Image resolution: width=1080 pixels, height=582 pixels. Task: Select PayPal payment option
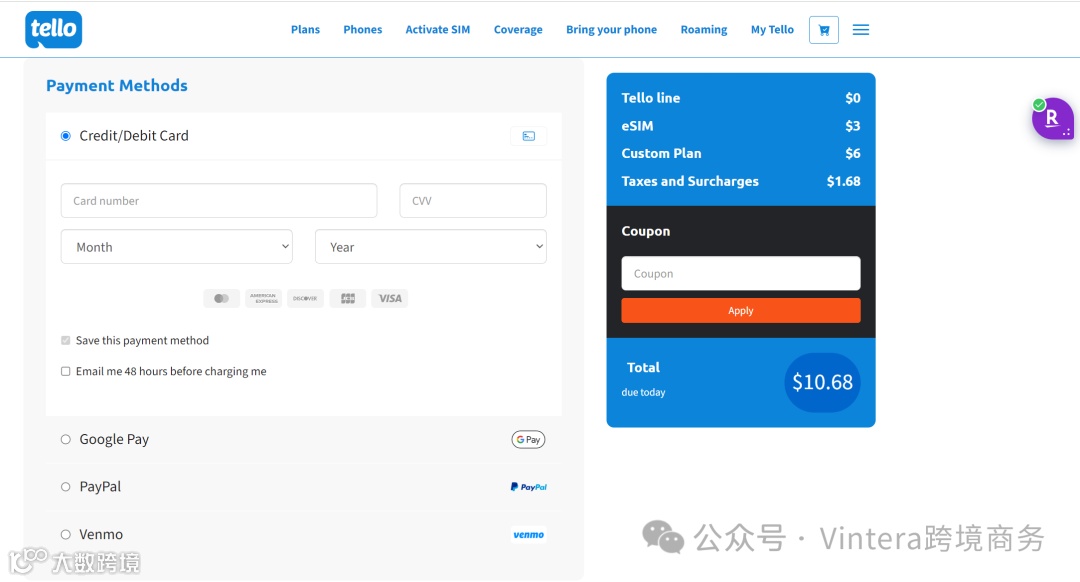65,487
